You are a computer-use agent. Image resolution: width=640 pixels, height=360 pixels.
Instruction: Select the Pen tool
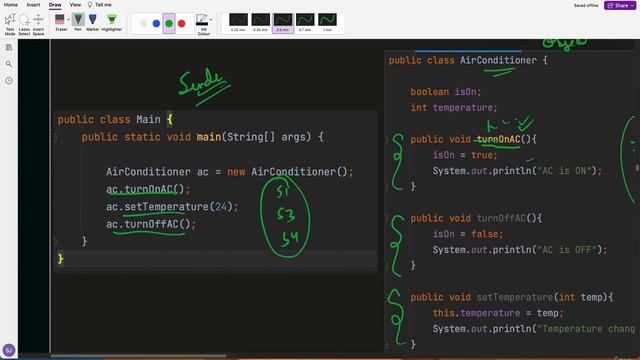pyautogui.click(x=78, y=22)
